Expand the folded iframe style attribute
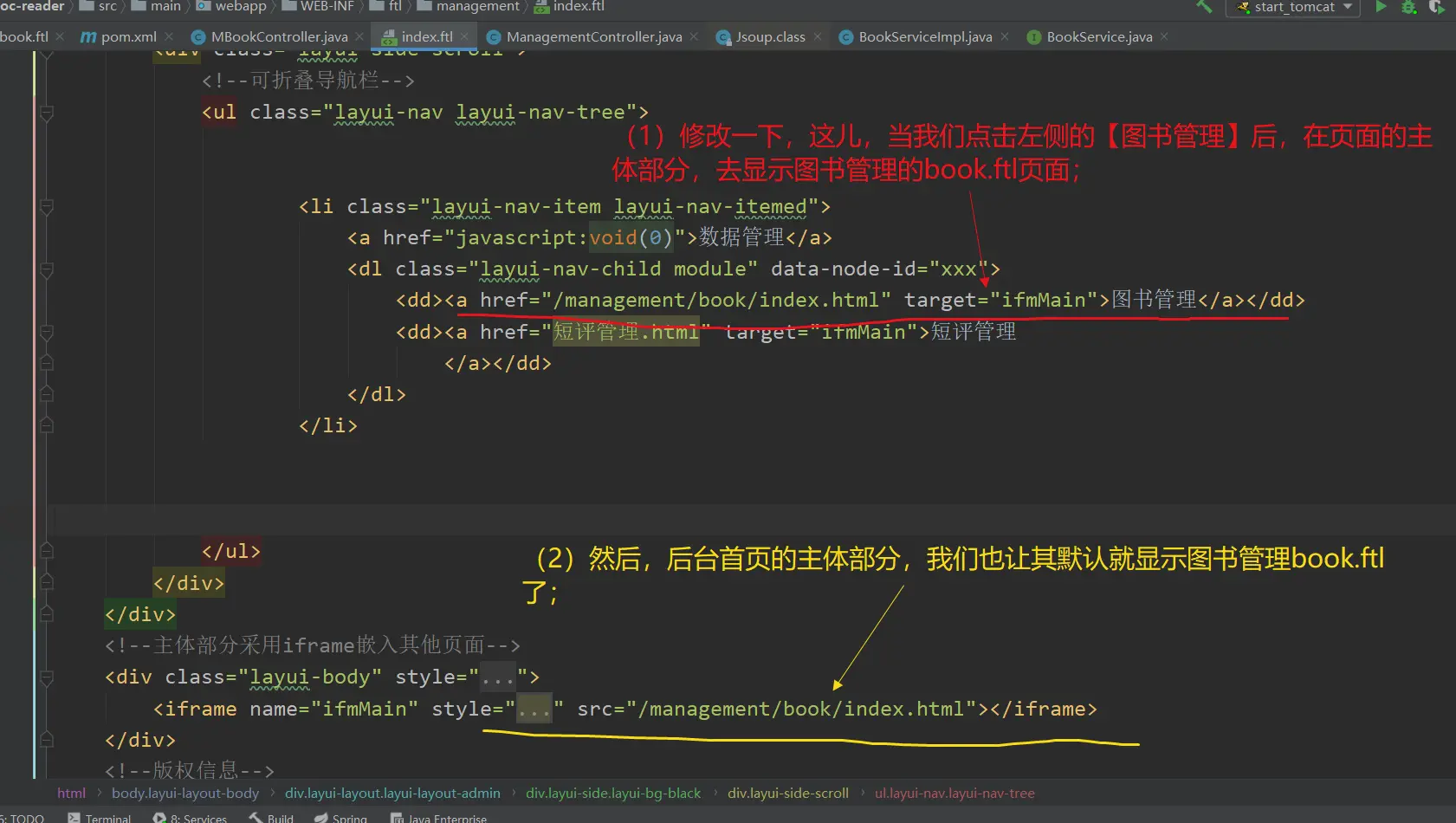The height and width of the screenshot is (823, 1456). click(534, 710)
